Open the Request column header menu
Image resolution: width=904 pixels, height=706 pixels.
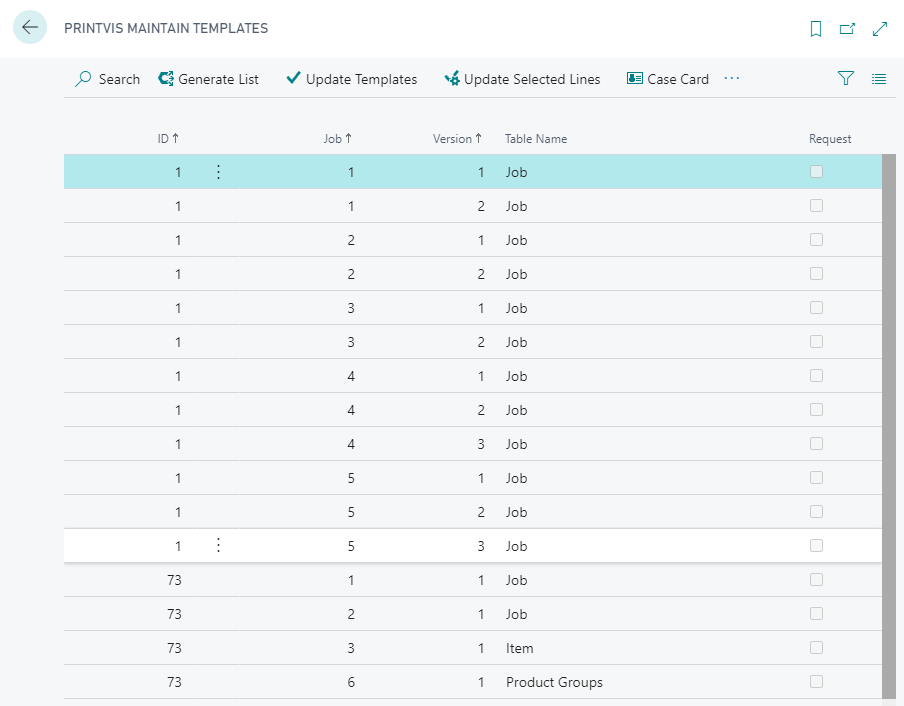coord(830,139)
